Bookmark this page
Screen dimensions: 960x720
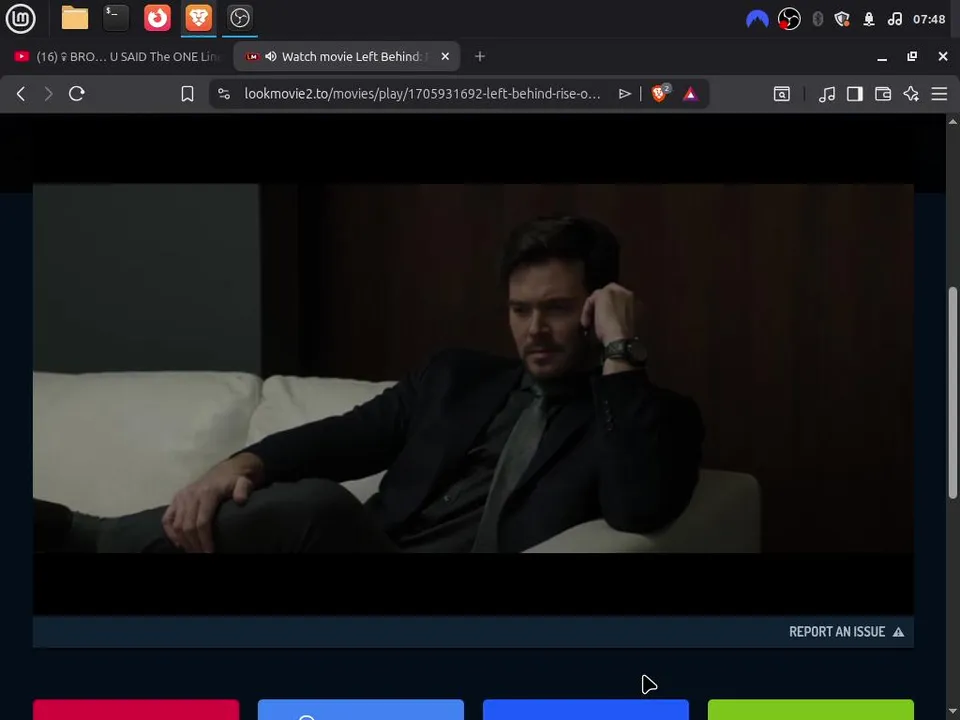point(187,94)
